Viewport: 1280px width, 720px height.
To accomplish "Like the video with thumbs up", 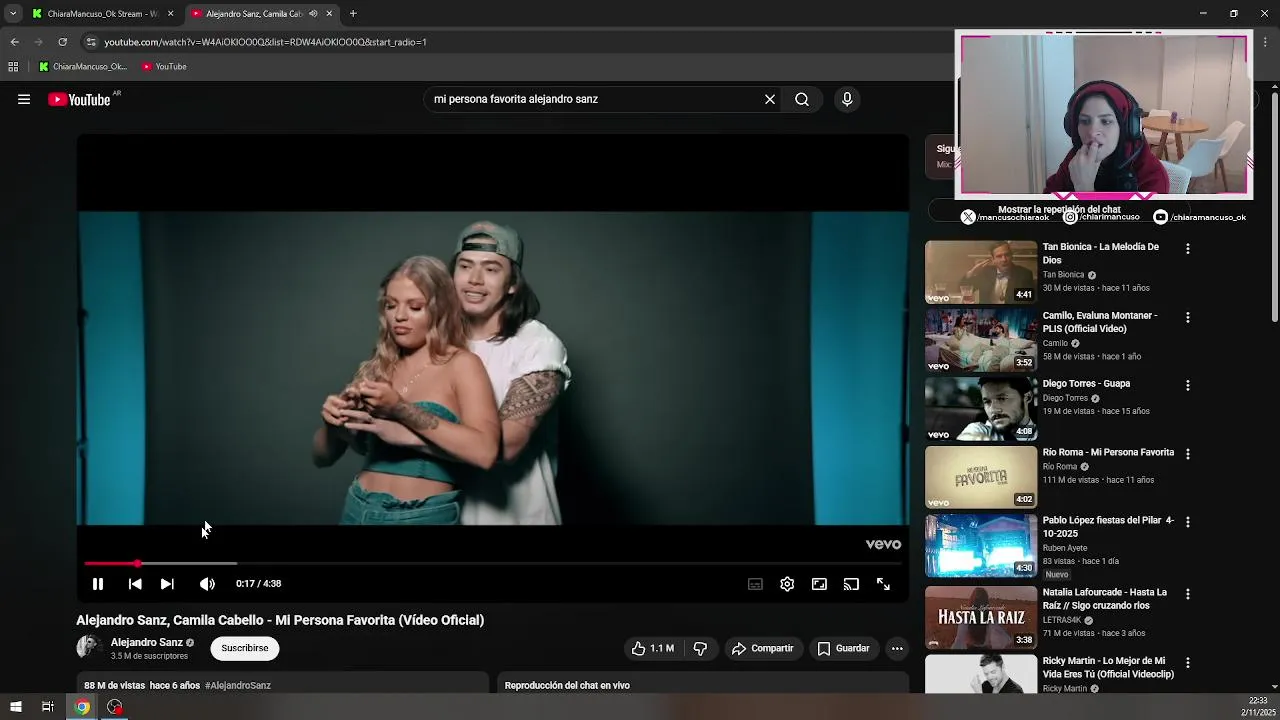I will [652, 648].
